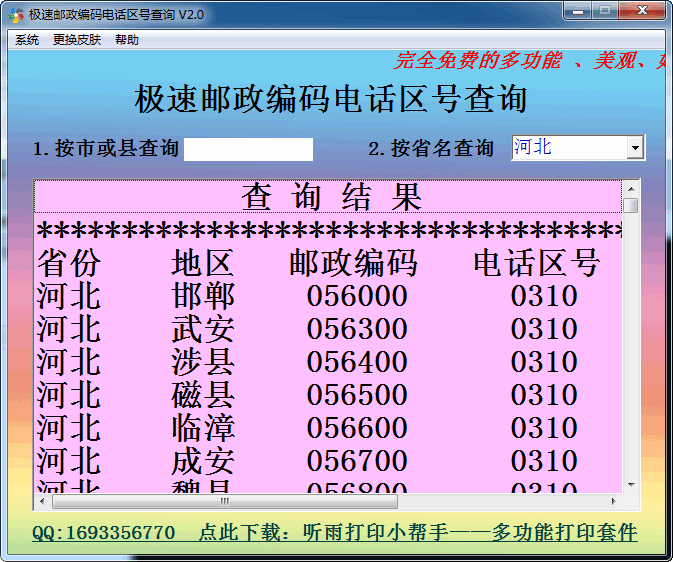Click the results vertical scroll up arrow
Image resolution: width=673 pixels, height=562 pixels.
[x=631, y=189]
